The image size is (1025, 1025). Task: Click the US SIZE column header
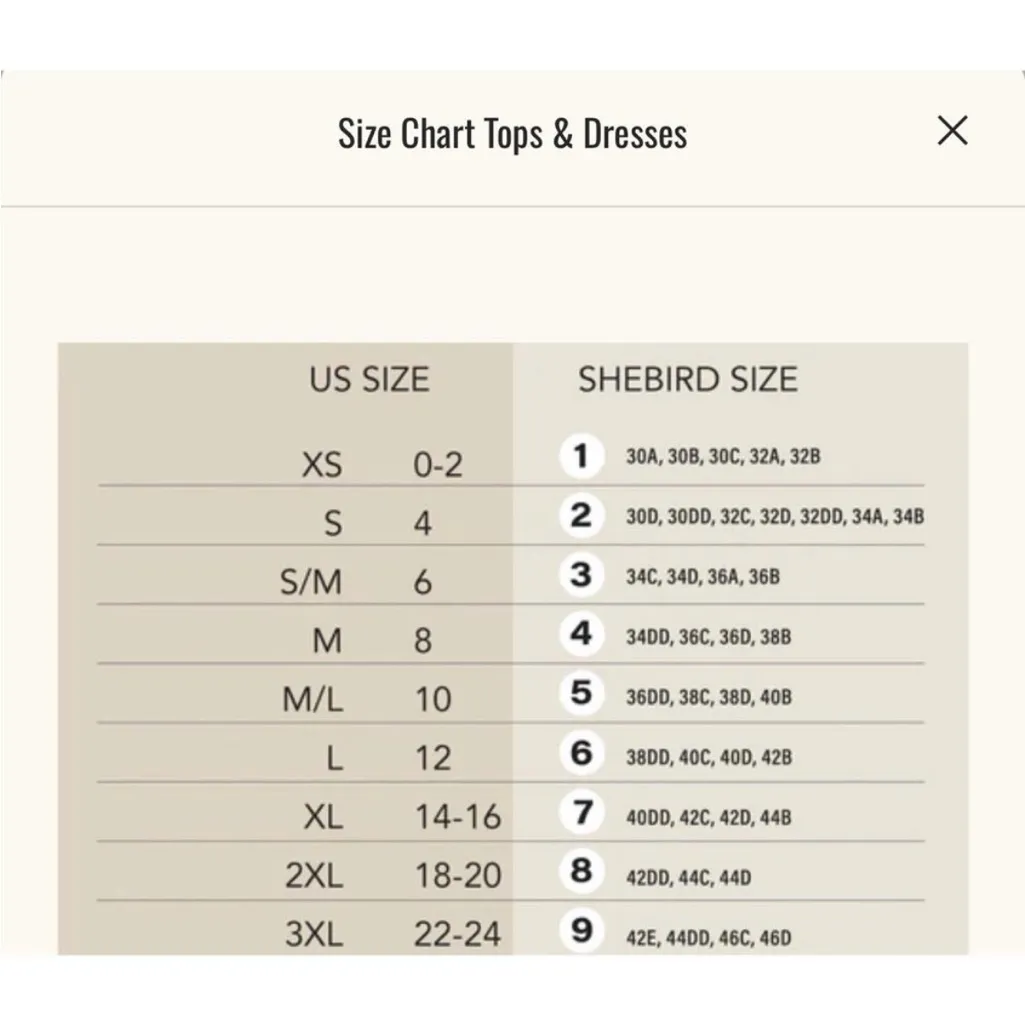369,379
